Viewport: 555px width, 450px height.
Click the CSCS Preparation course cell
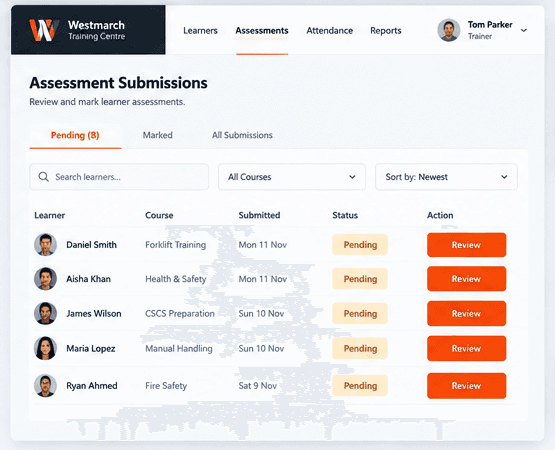[180, 314]
